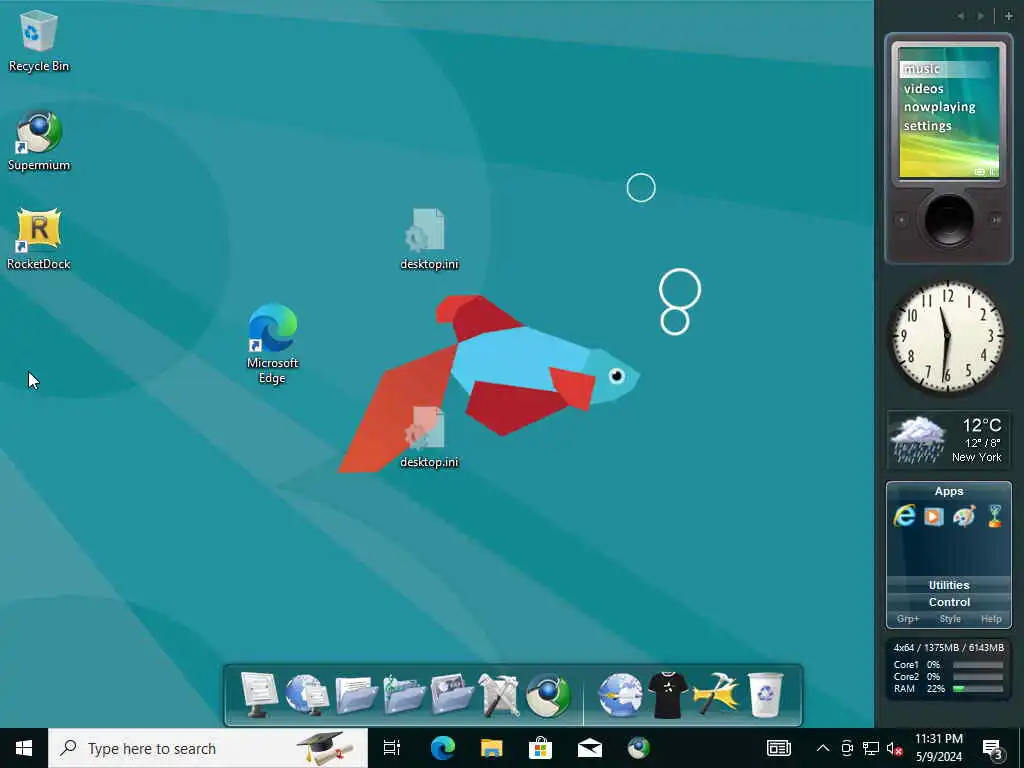Click the wrench and hammer tools icon in RocketDock
Screen dimensions: 1024x768
tap(499, 695)
